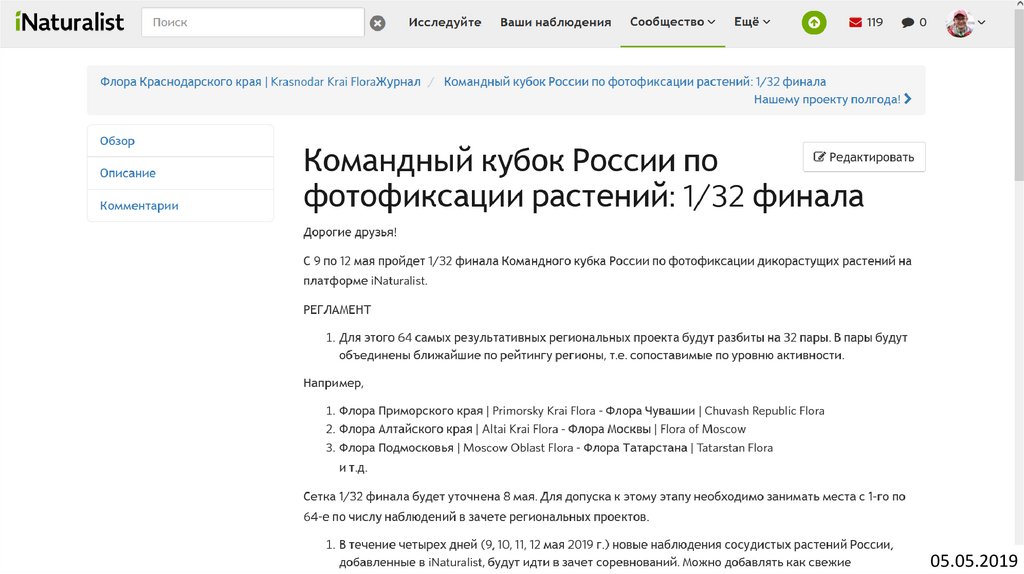Open the Командный кубок России breadcrumb link
This screenshot has width=1024, height=574.
(635, 82)
